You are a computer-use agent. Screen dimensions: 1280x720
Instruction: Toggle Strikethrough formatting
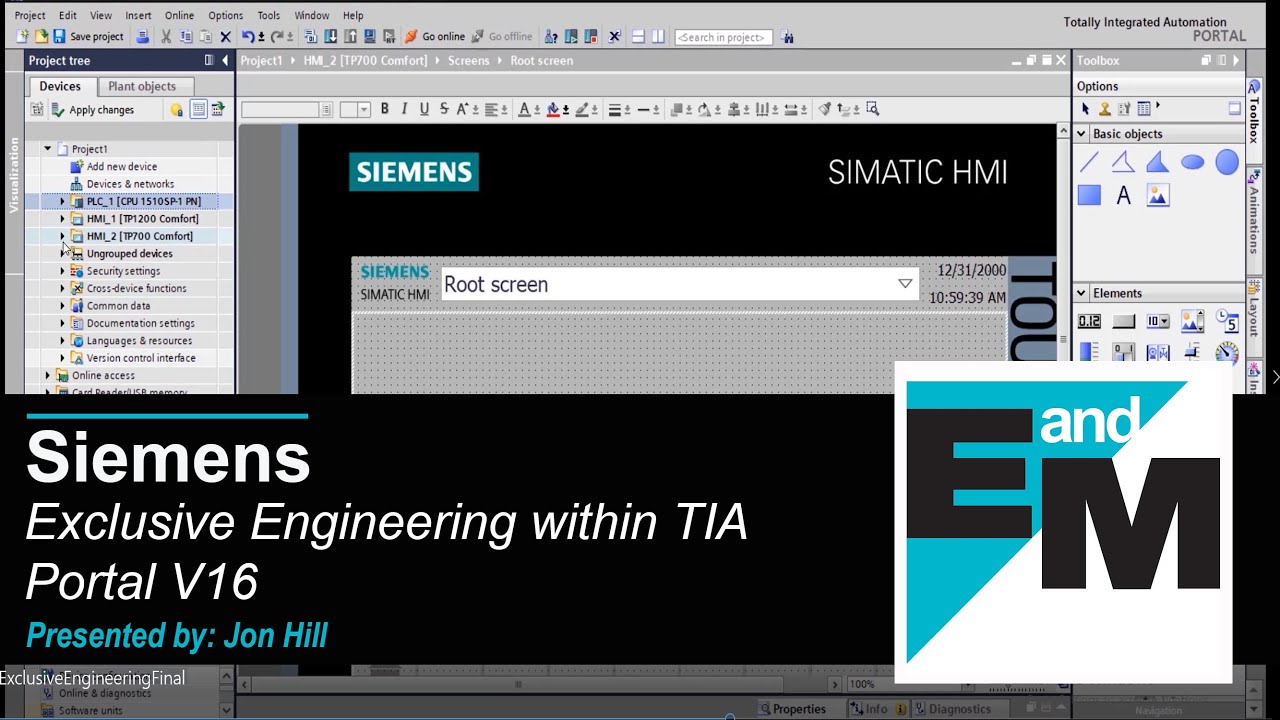444,109
